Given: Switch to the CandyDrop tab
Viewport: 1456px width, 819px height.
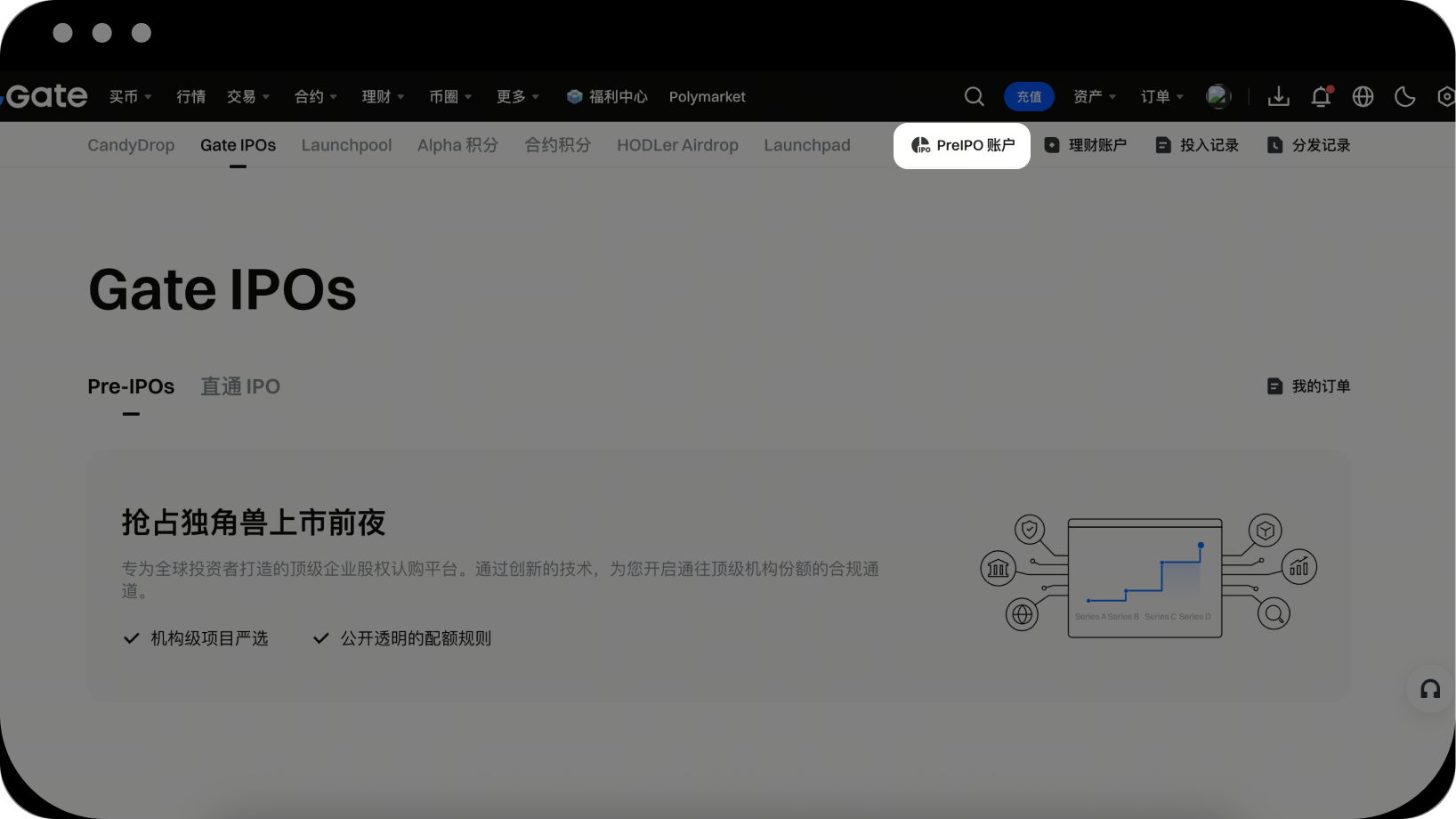Looking at the screenshot, I should pos(131,145).
